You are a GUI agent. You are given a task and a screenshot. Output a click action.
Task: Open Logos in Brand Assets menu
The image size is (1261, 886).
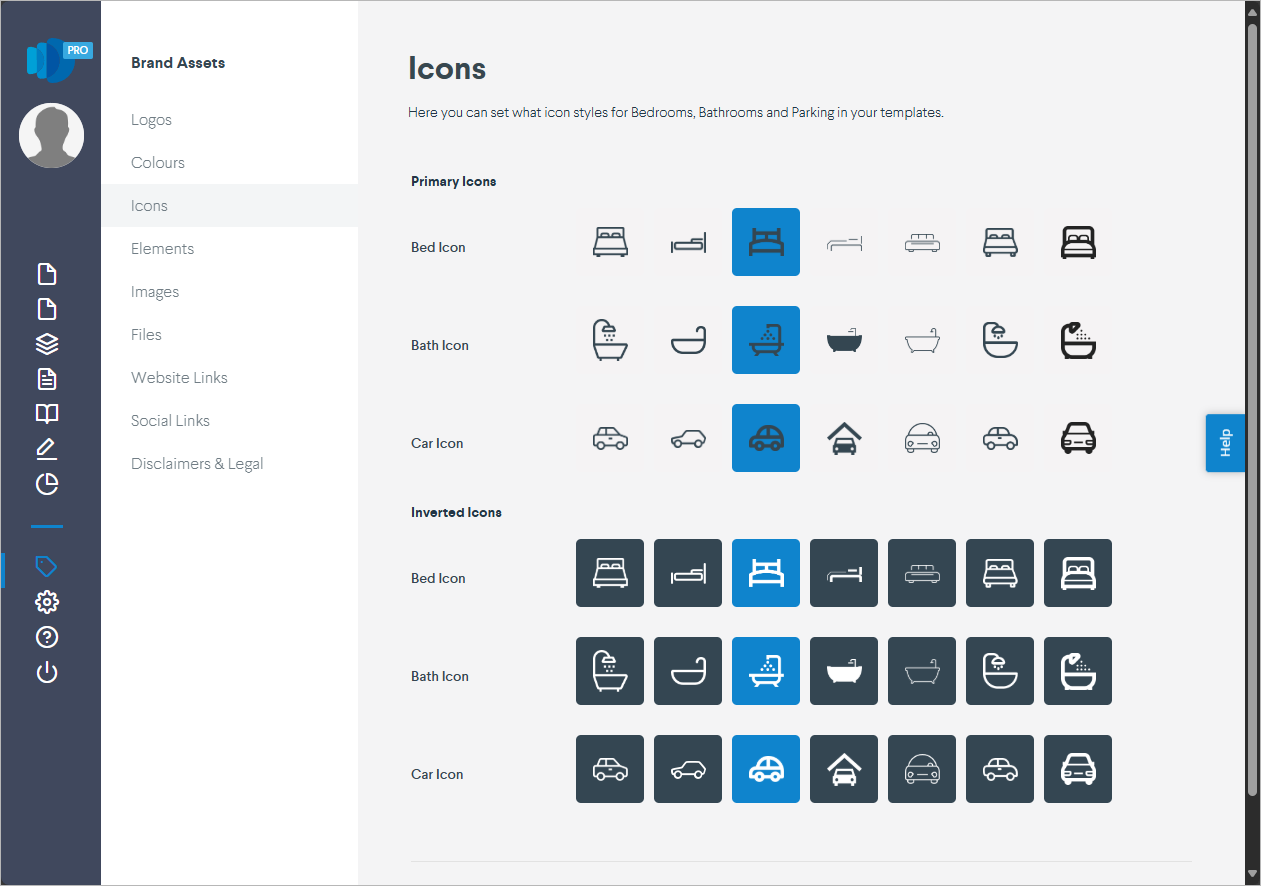click(x=151, y=120)
